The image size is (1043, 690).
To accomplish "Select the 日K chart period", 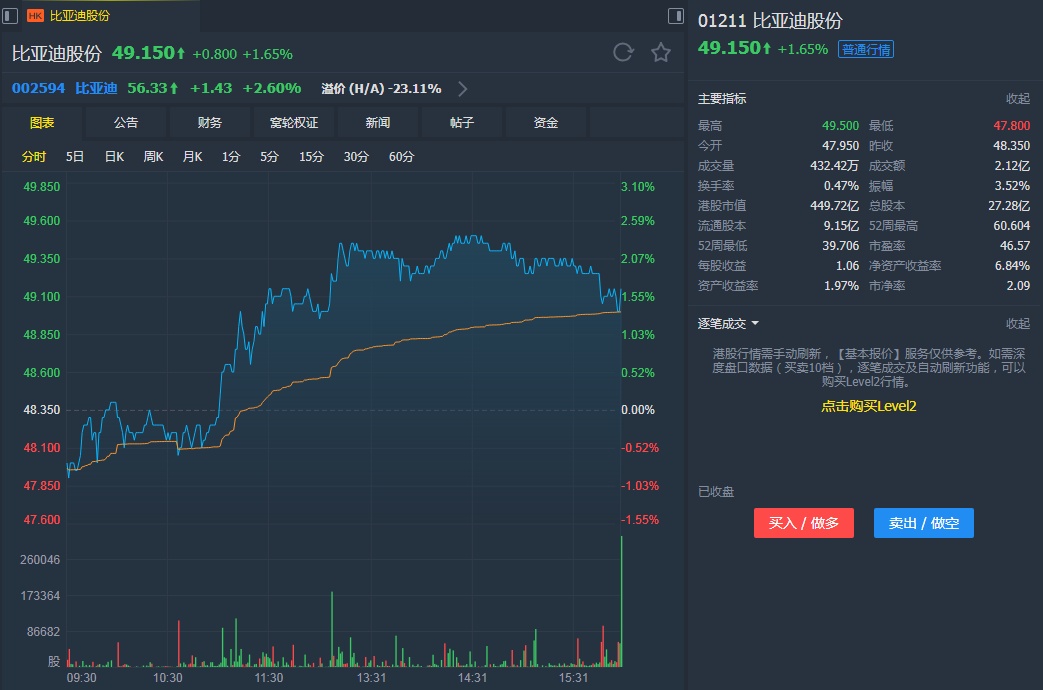I will [114, 157].
